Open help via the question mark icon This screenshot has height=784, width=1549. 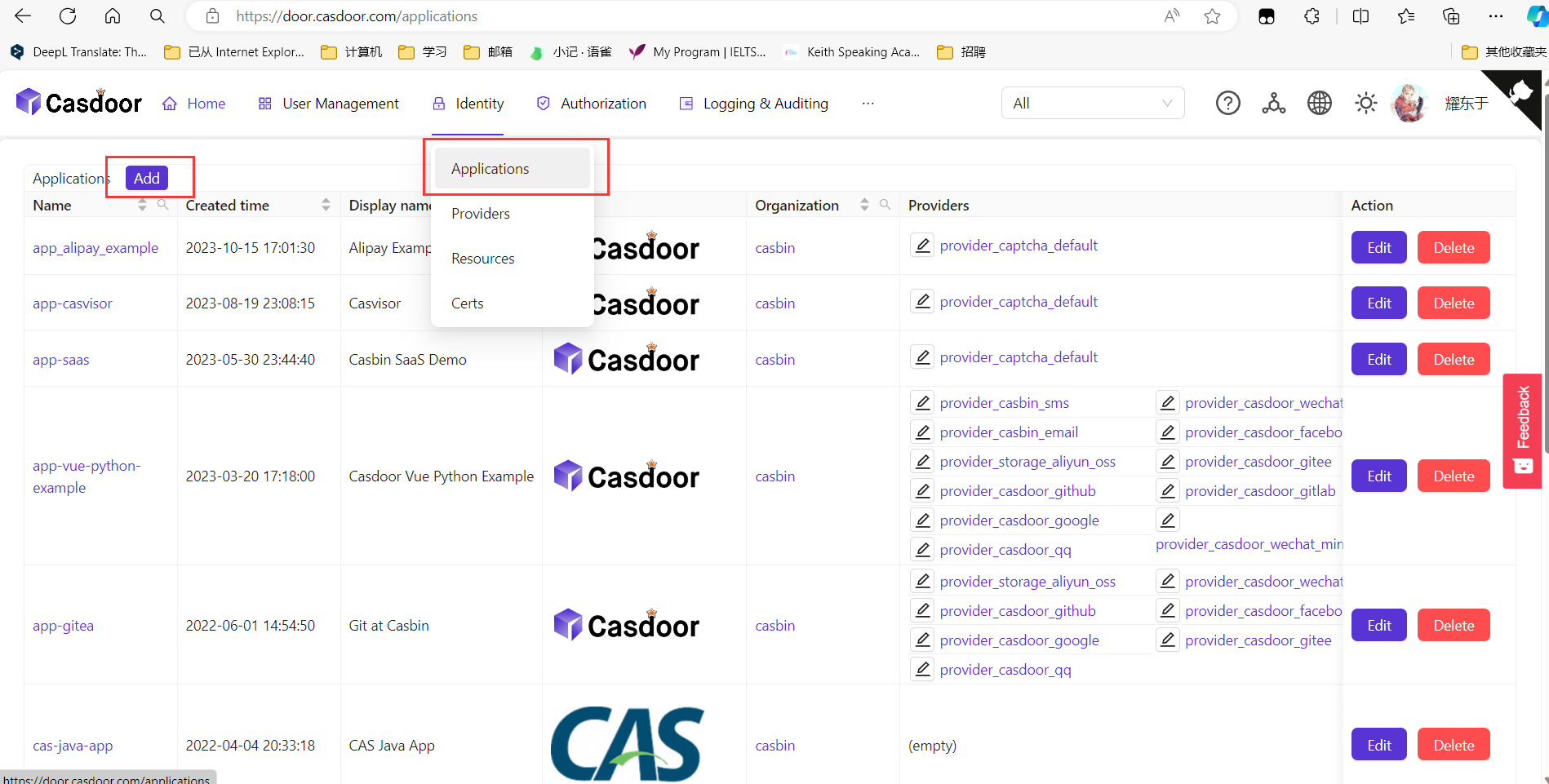pos(1227,103)
